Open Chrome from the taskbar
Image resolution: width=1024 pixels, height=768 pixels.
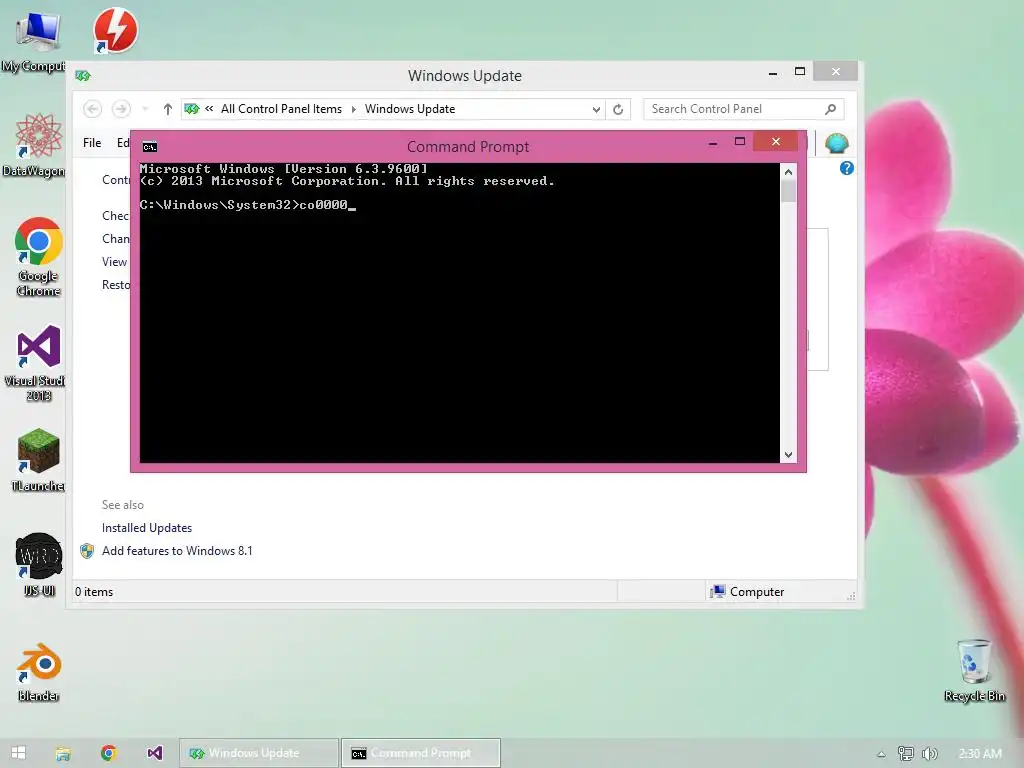[x=108, y=753]
